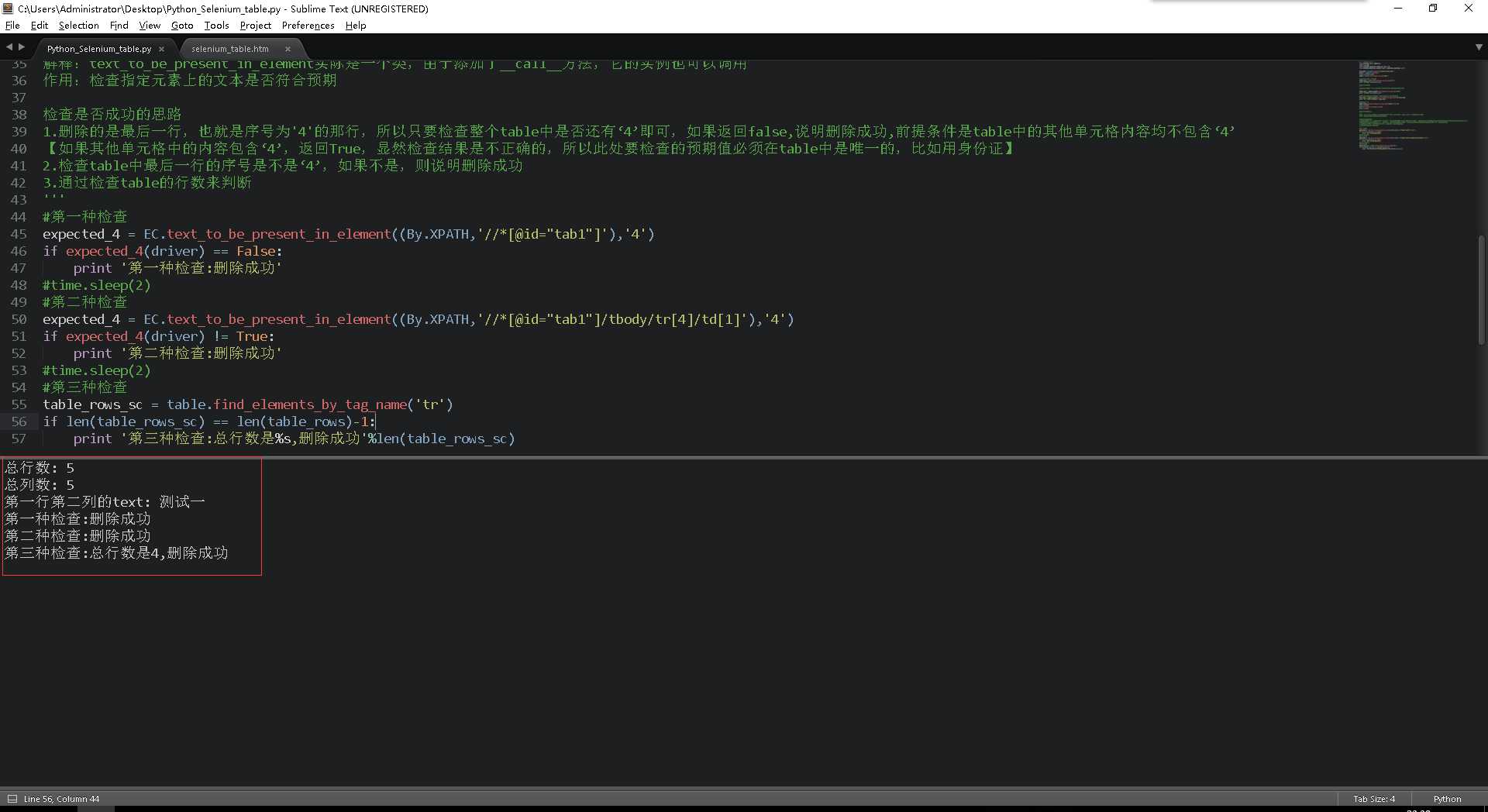The image size is (1488, 812).
Task: Change the Python syntax selector
Action: click(x=1447, y=799)
